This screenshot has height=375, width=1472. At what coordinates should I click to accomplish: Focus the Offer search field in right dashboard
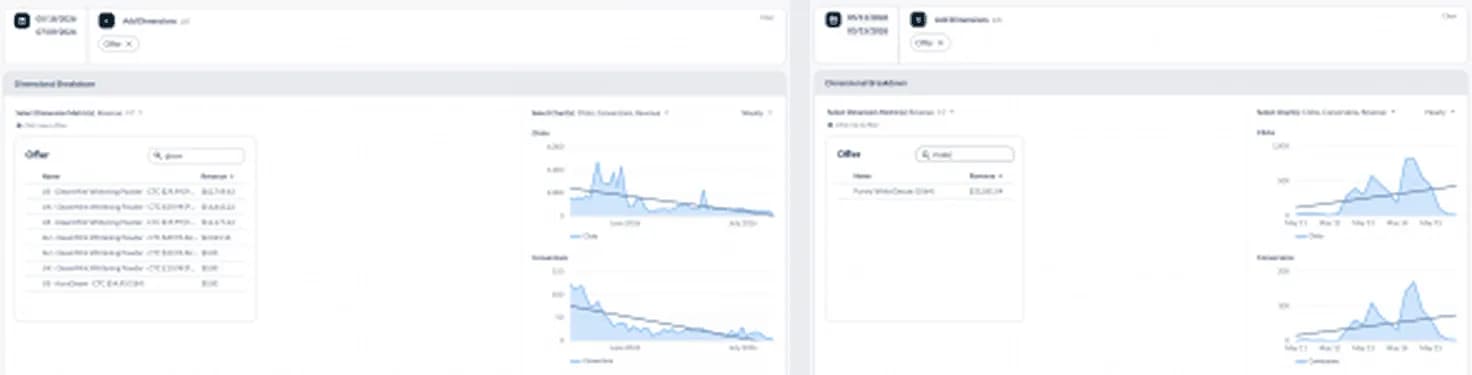(965, 154)
